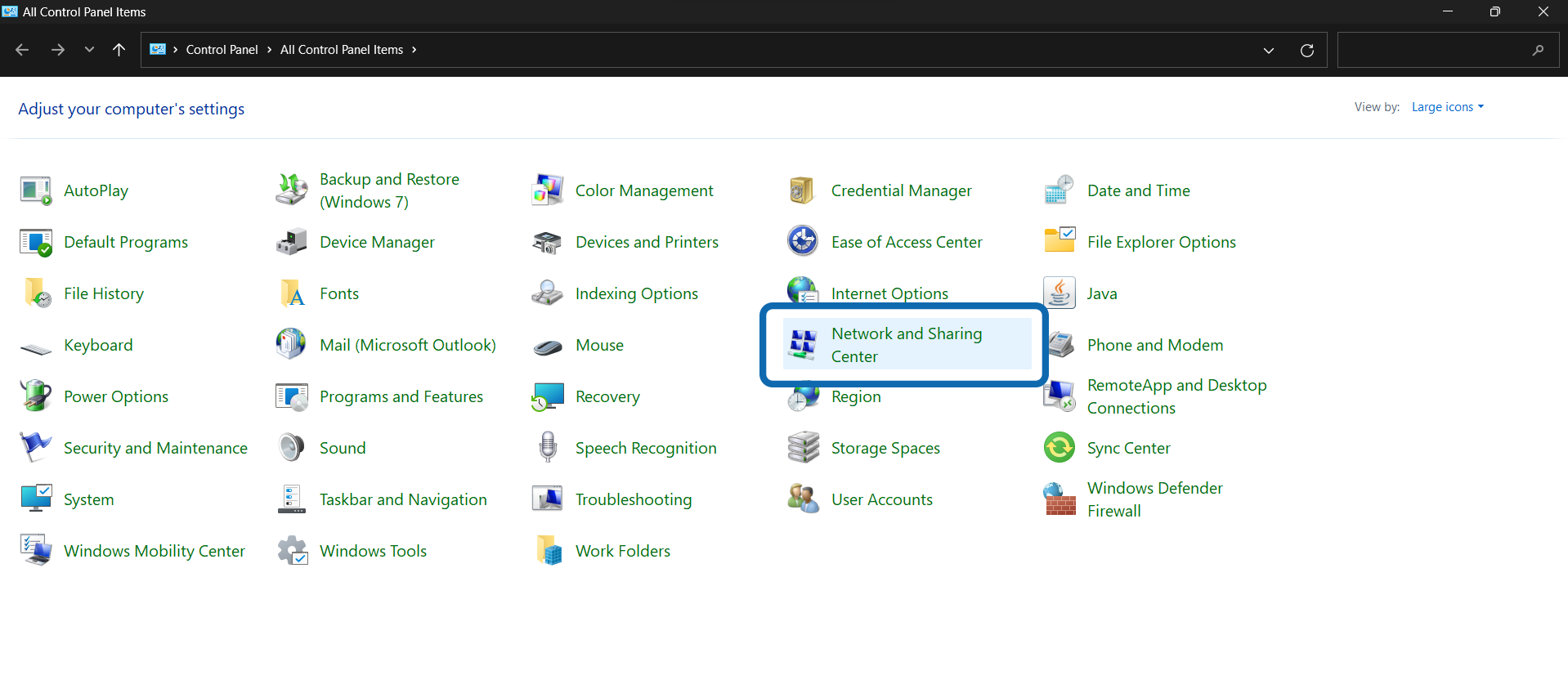Open the Credential Manager icon
1568x689 pixels.
point(802,190)
